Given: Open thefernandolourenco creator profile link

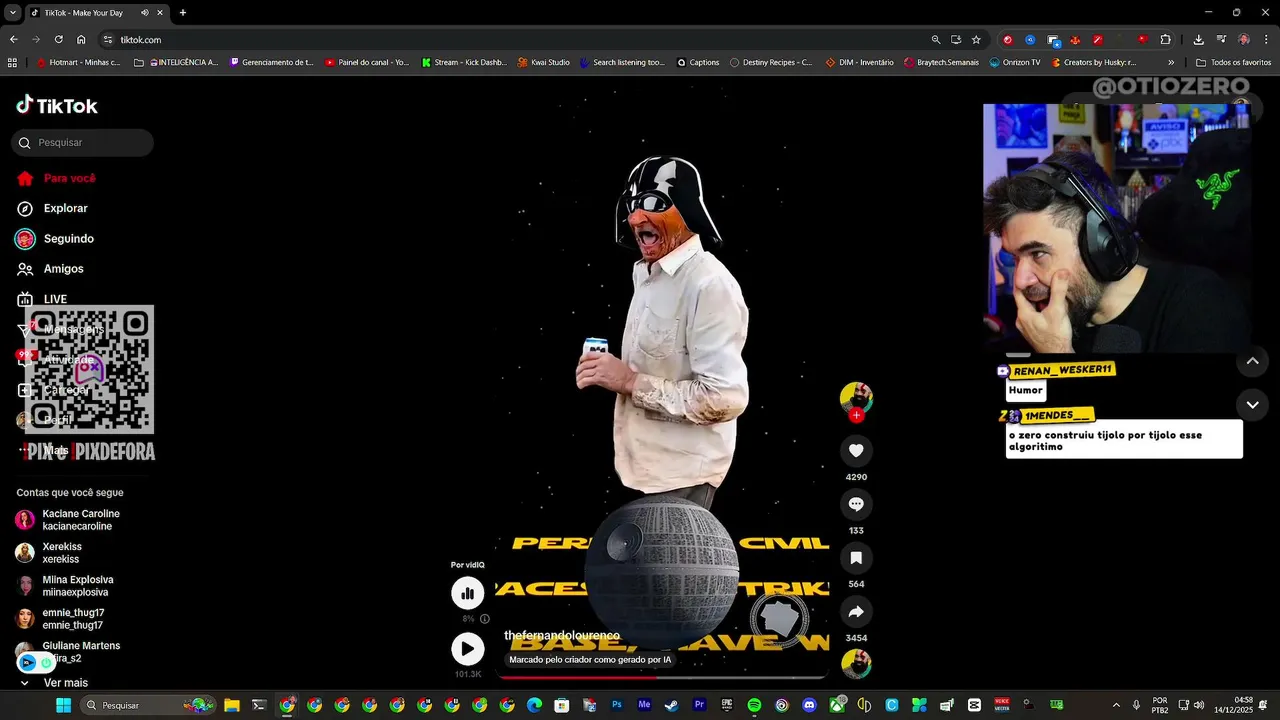Looking at the screenshot, I should (x=562, y=636).
